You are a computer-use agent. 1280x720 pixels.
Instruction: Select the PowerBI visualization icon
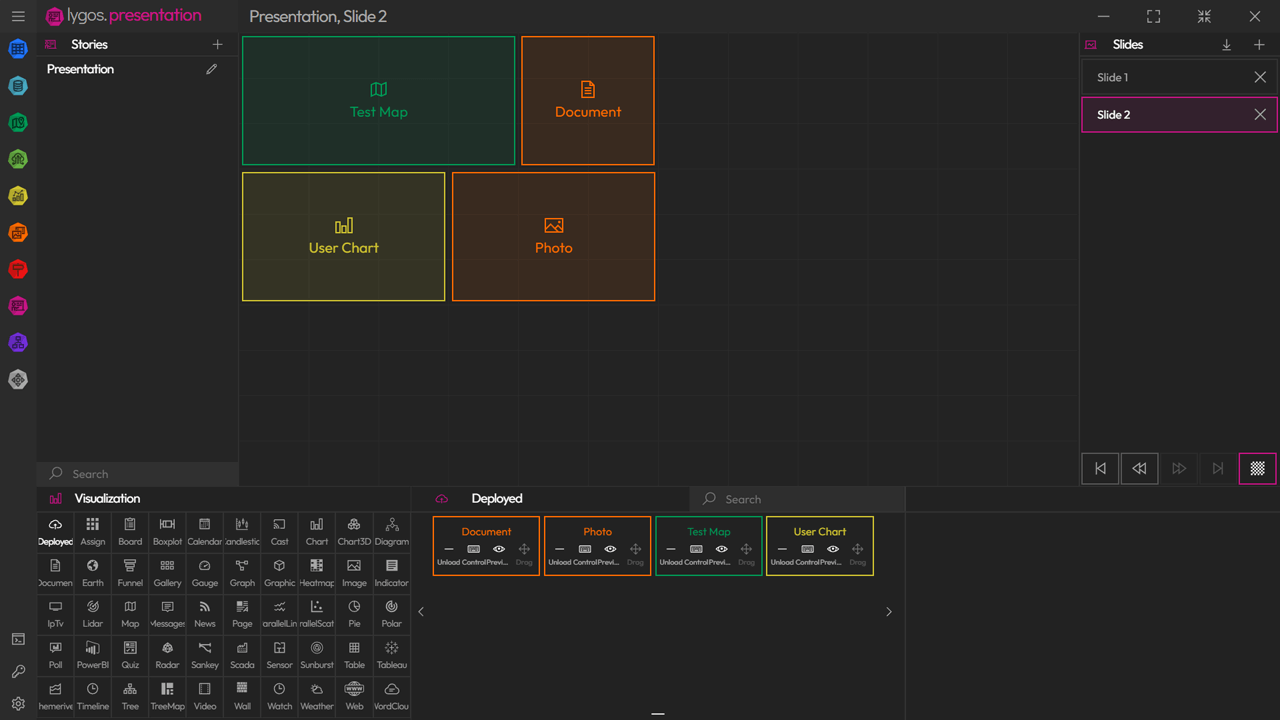pos(92,653)
